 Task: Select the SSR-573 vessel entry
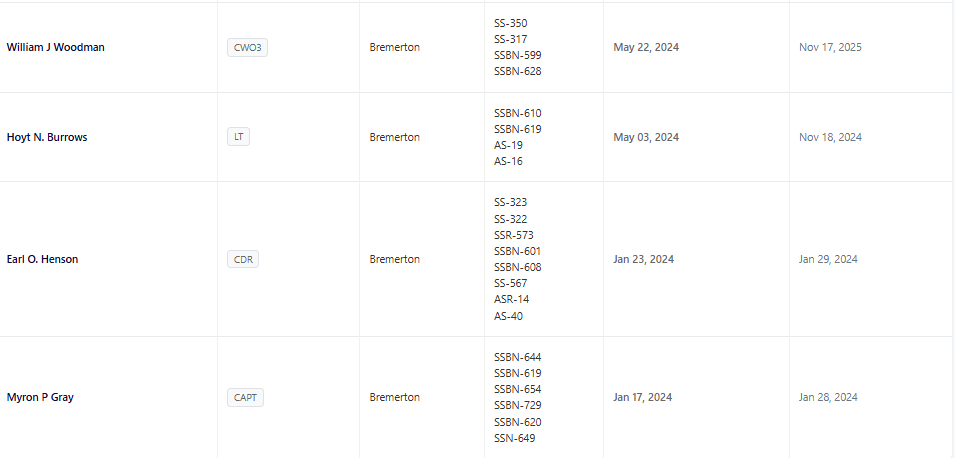pos(512,235)
